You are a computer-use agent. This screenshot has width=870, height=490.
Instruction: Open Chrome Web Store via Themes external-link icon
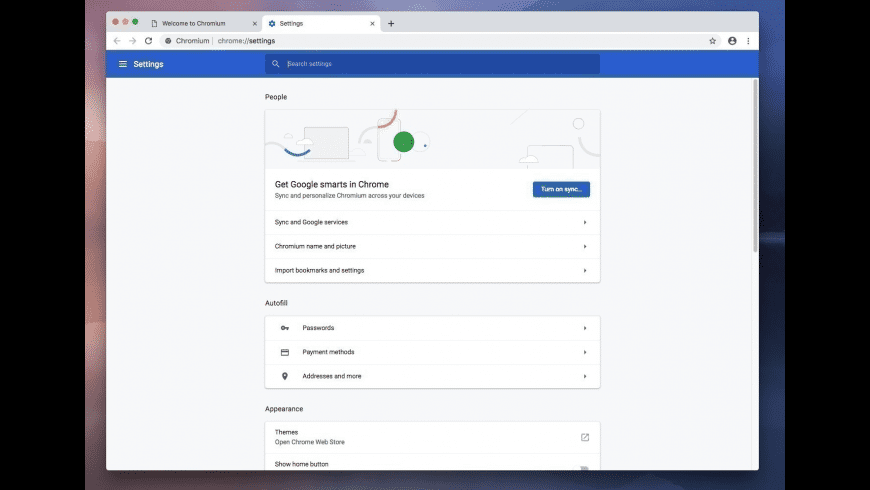pyautogui.click(x=585, y=437)
